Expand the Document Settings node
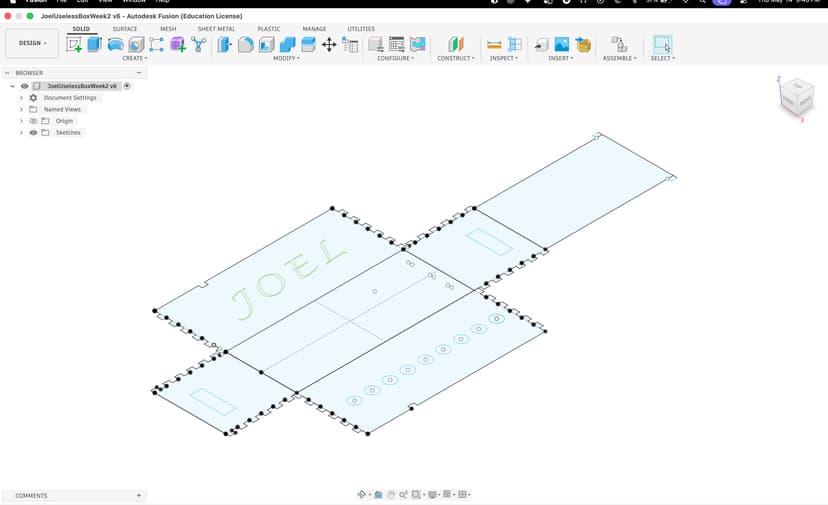Screen dimensions: 828x505 click(x=21, y=98)
